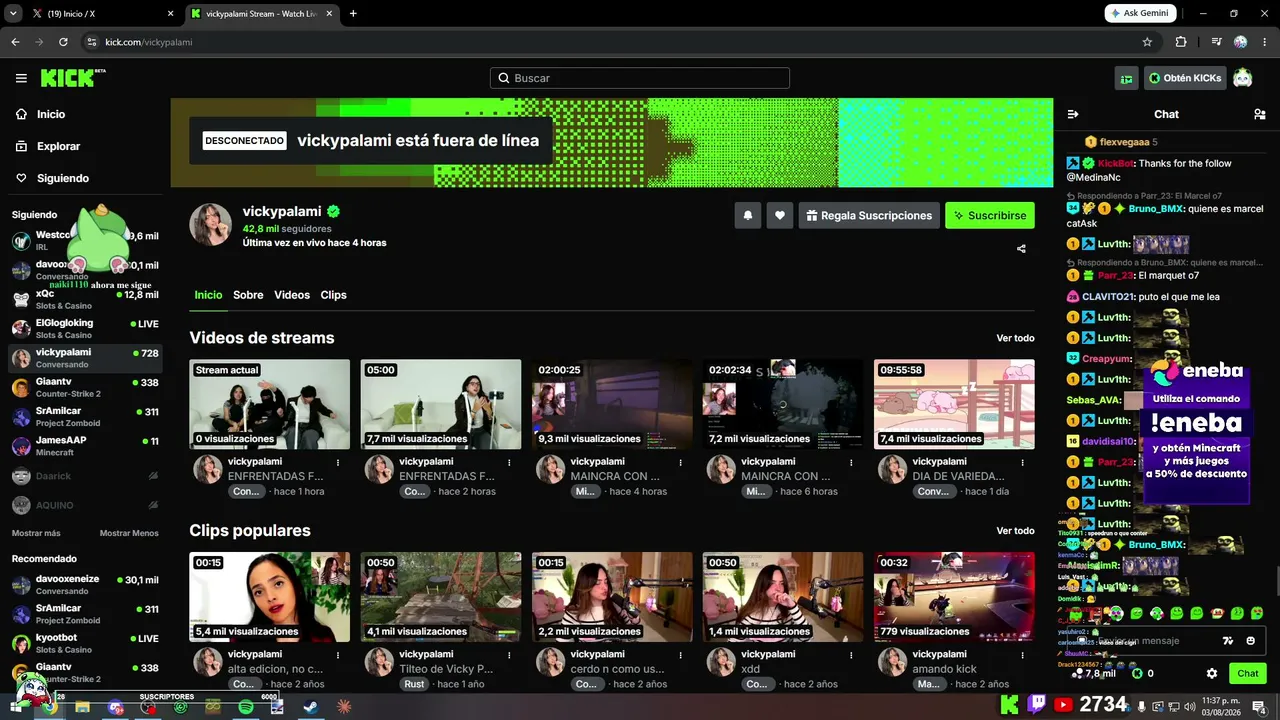Switch to the Videos tab

pyautogui.click(x=292, y=295)
